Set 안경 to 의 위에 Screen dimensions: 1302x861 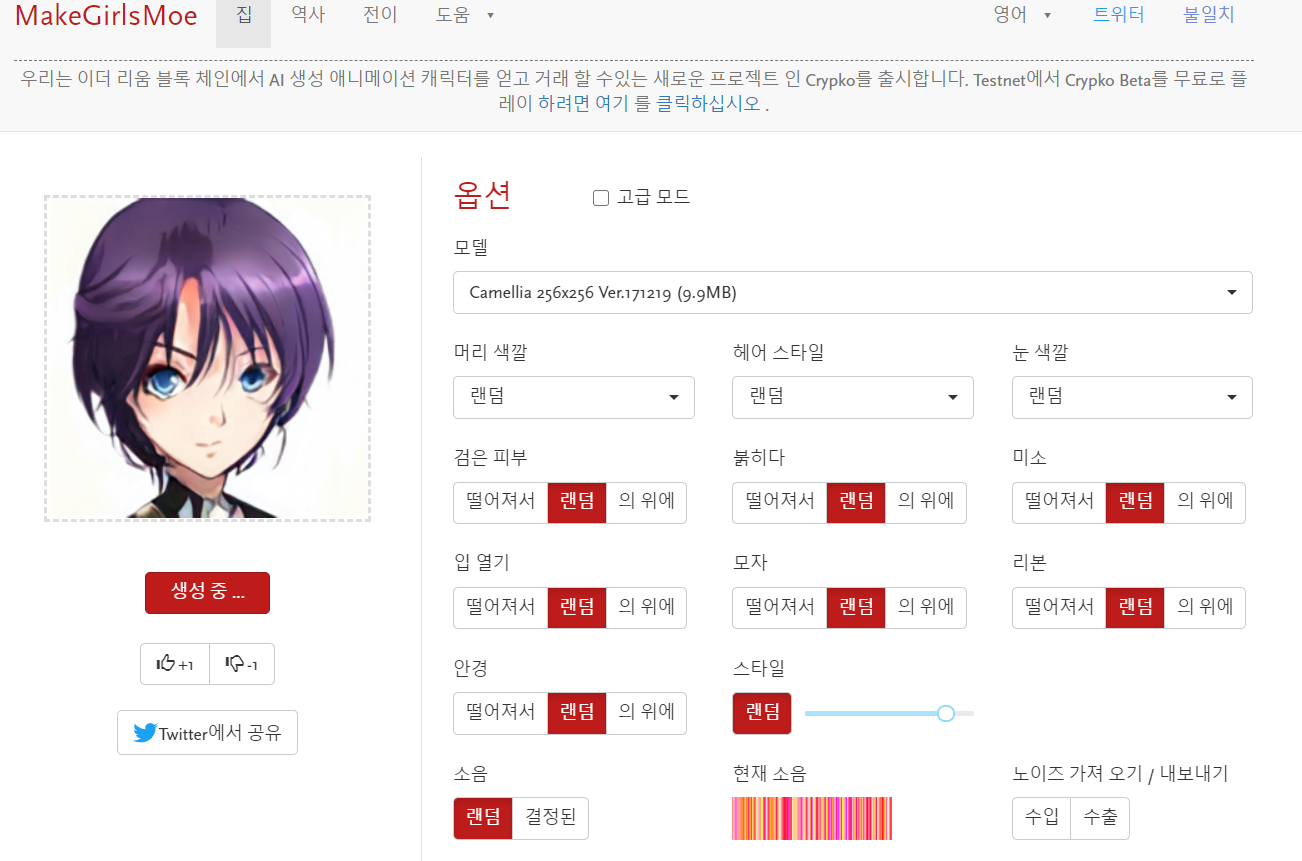646,713
